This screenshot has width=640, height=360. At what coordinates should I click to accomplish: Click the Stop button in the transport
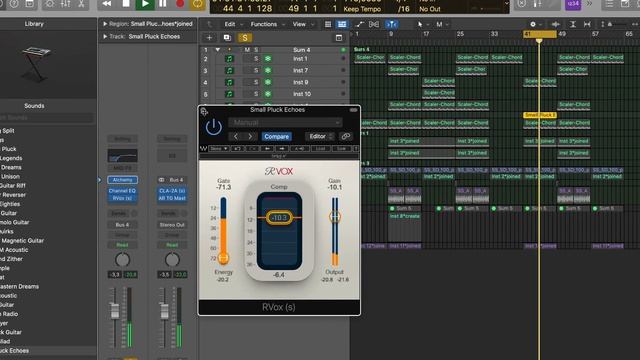click(126, 4)
